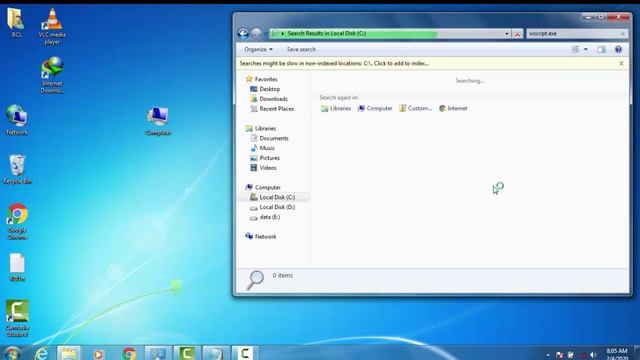Search again in Libraries

(x=336, y=109)
